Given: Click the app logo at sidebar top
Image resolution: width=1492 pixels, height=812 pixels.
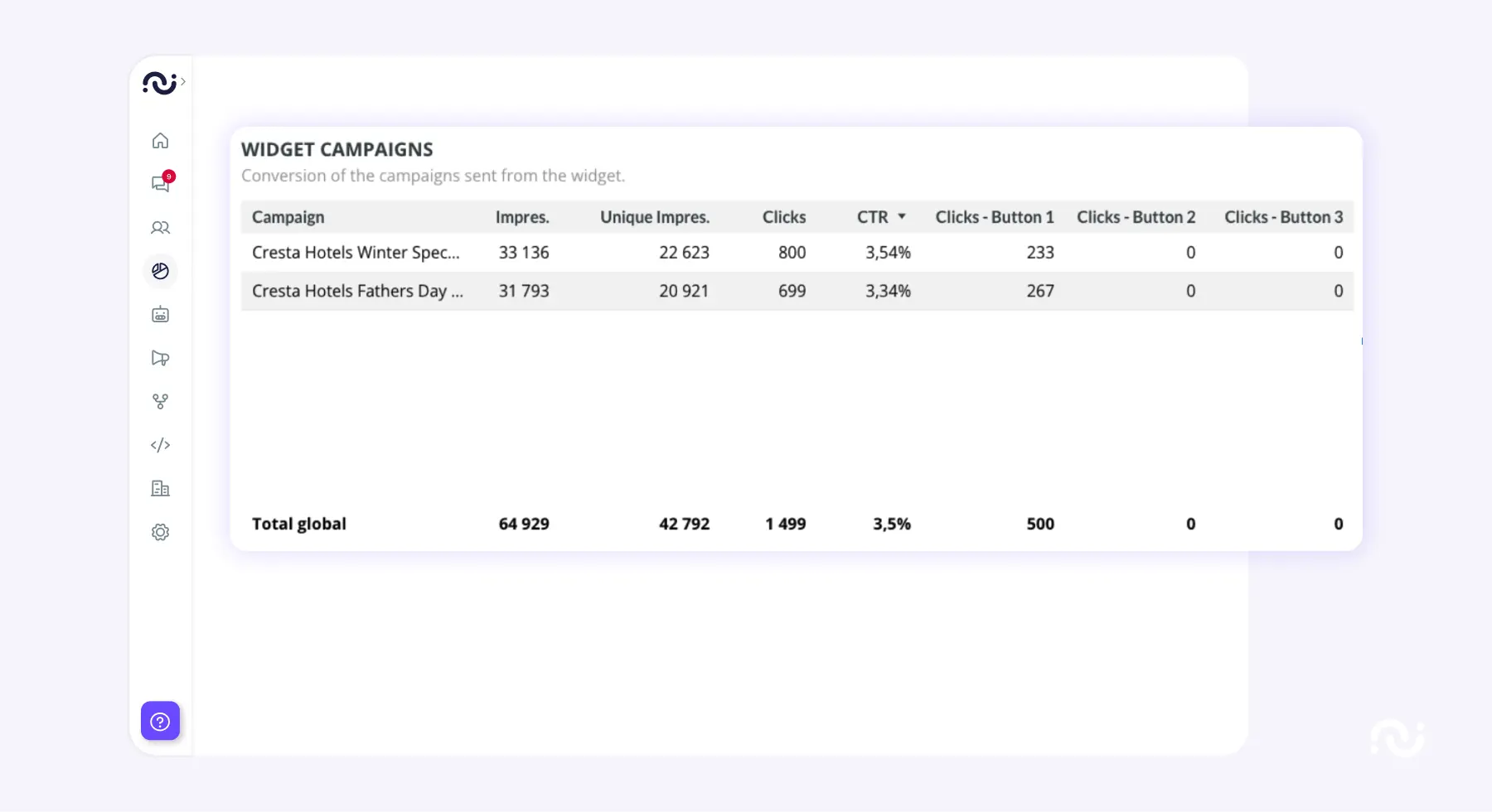Looking at the screenshot, I should [x=161, y=83].
